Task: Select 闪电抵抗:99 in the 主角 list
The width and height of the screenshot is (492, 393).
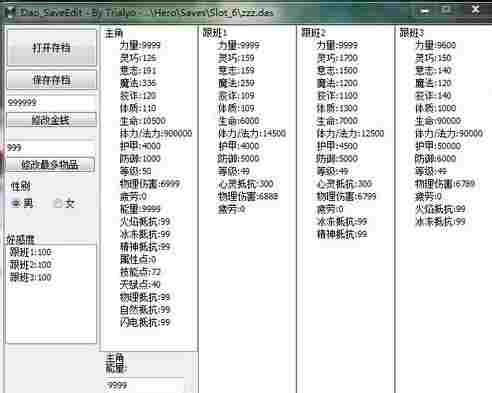Action: point(145,322)
